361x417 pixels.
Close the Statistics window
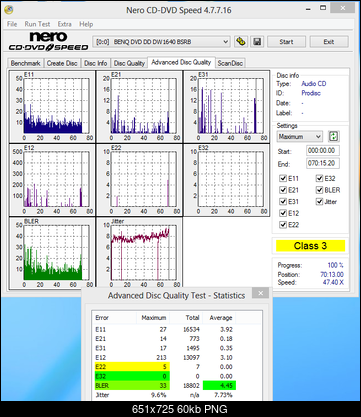tap(261, 293)
